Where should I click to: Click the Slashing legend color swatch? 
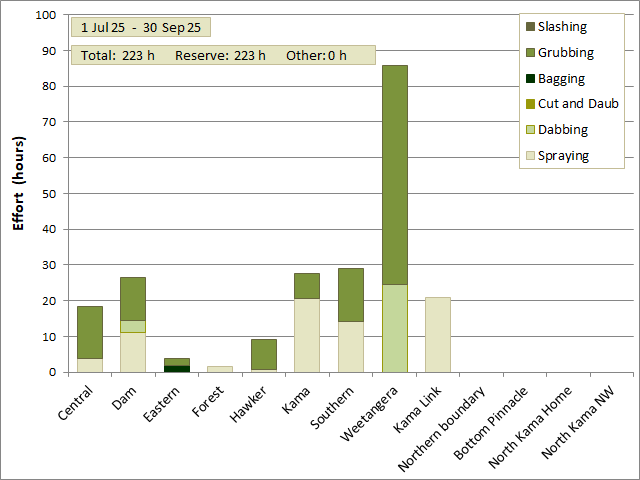(x=530, y=27)
